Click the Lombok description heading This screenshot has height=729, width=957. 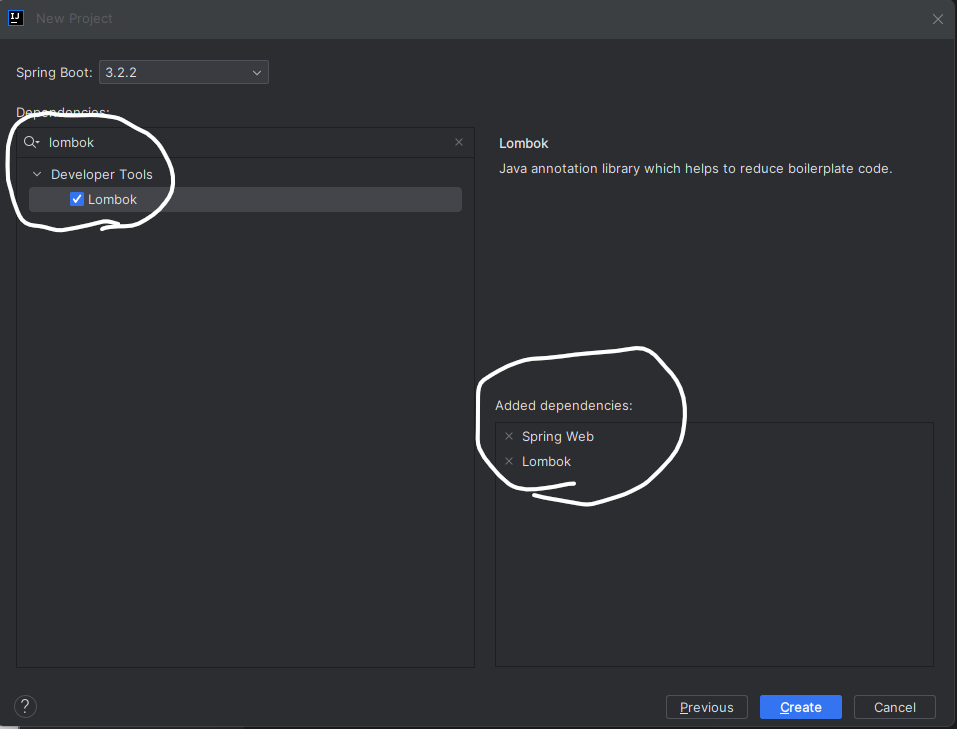click(524, 143)
